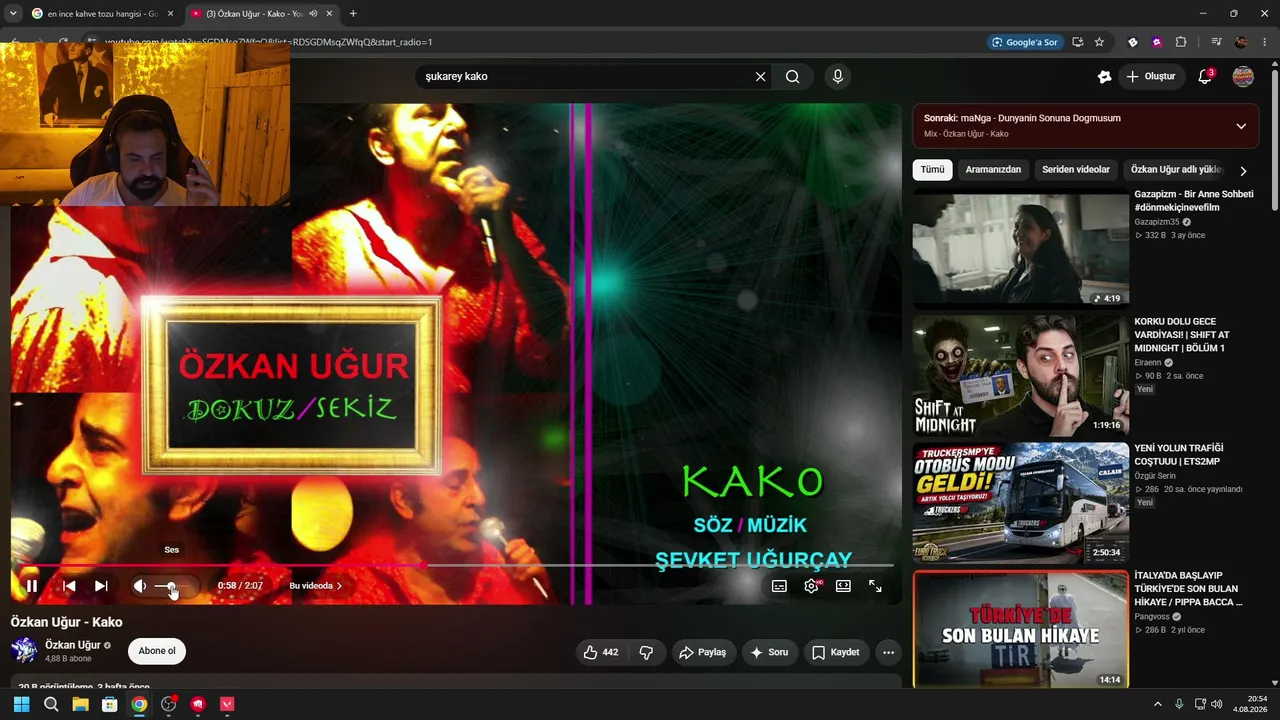The width and height of the screenshot is (1280, 720).
Task: Click the 'Google'a Sor' lens button
Action: tap(1024, 42)
